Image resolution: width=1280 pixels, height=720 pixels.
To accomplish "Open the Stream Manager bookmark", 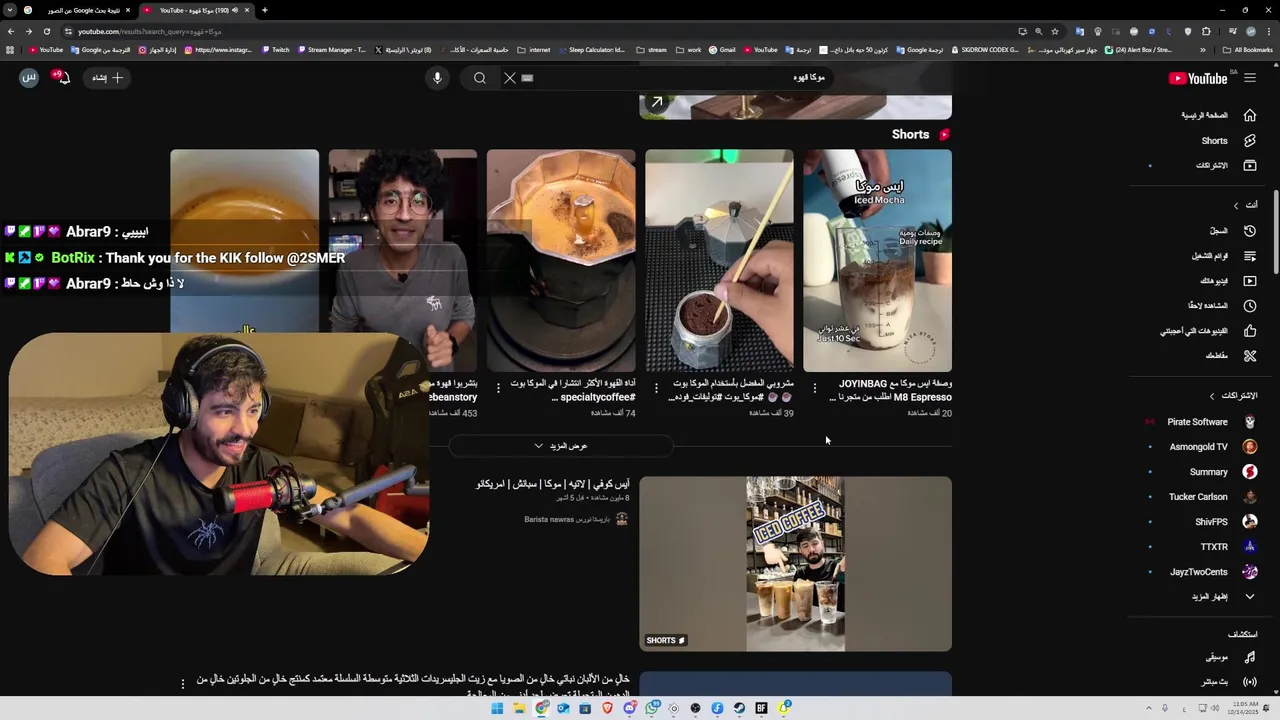I will pos(331,49).
